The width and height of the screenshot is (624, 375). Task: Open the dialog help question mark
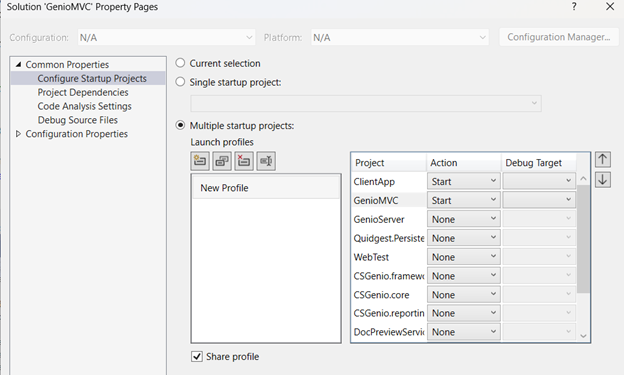[574, 7]
